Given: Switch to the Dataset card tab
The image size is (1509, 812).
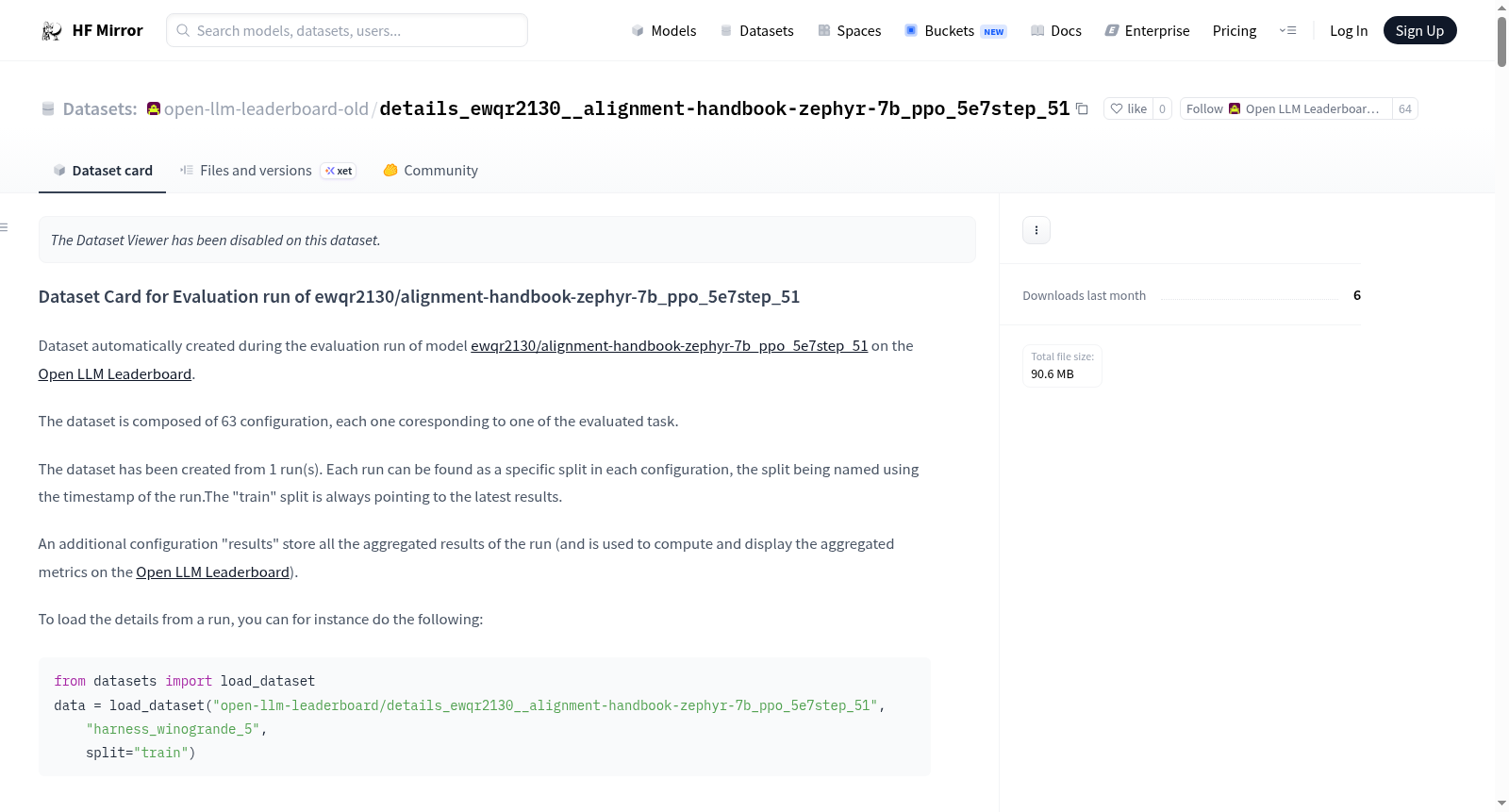Looking at the screenshot, I should pyautogui.click(x=102, y=171).
